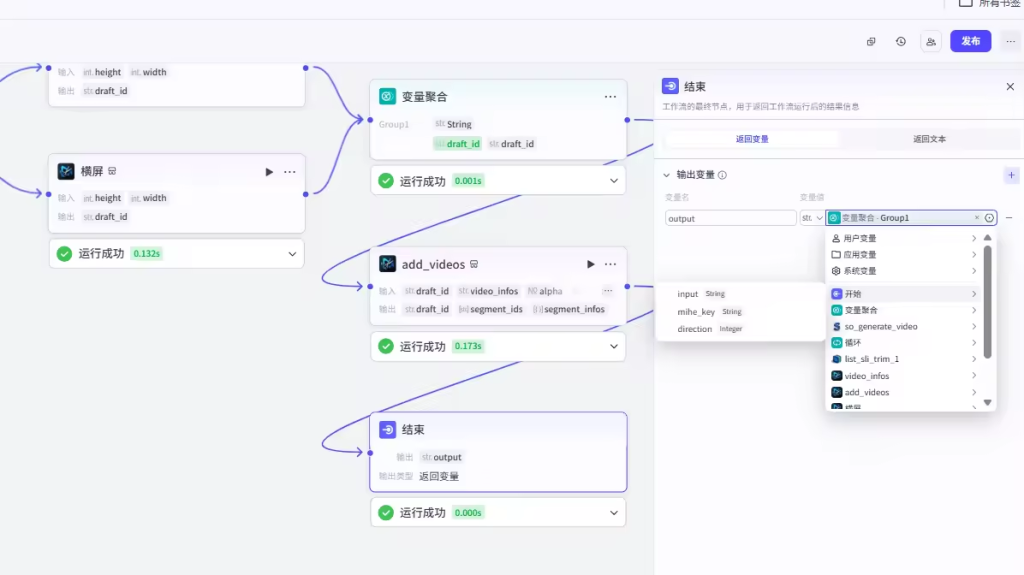
Task: Click the output variable name field
Action: pos(730,218)
